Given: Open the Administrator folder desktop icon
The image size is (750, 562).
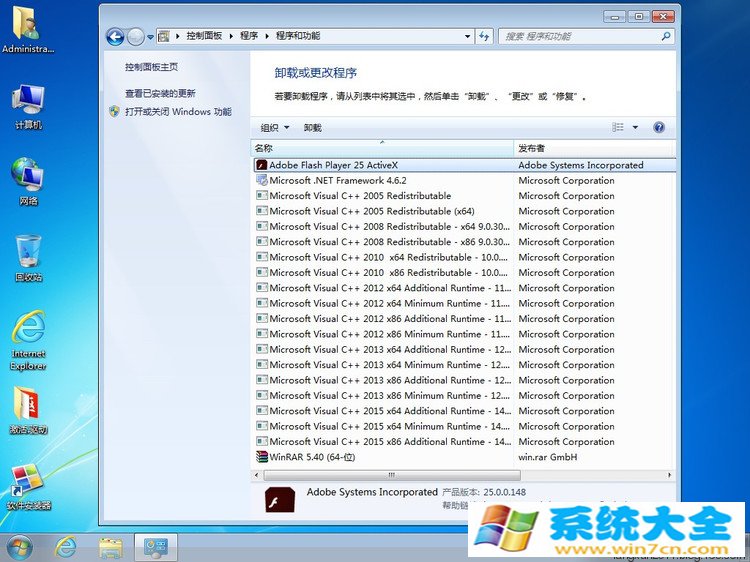Looking at the screenshot, I should 28,30.
